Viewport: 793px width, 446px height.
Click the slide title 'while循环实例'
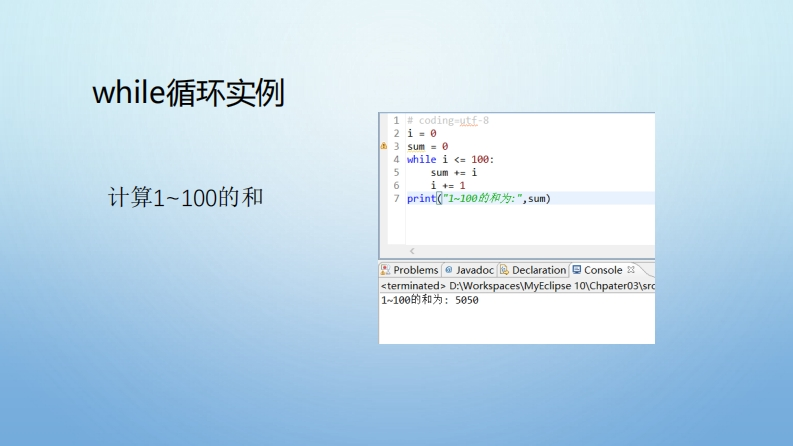(188, 93)
